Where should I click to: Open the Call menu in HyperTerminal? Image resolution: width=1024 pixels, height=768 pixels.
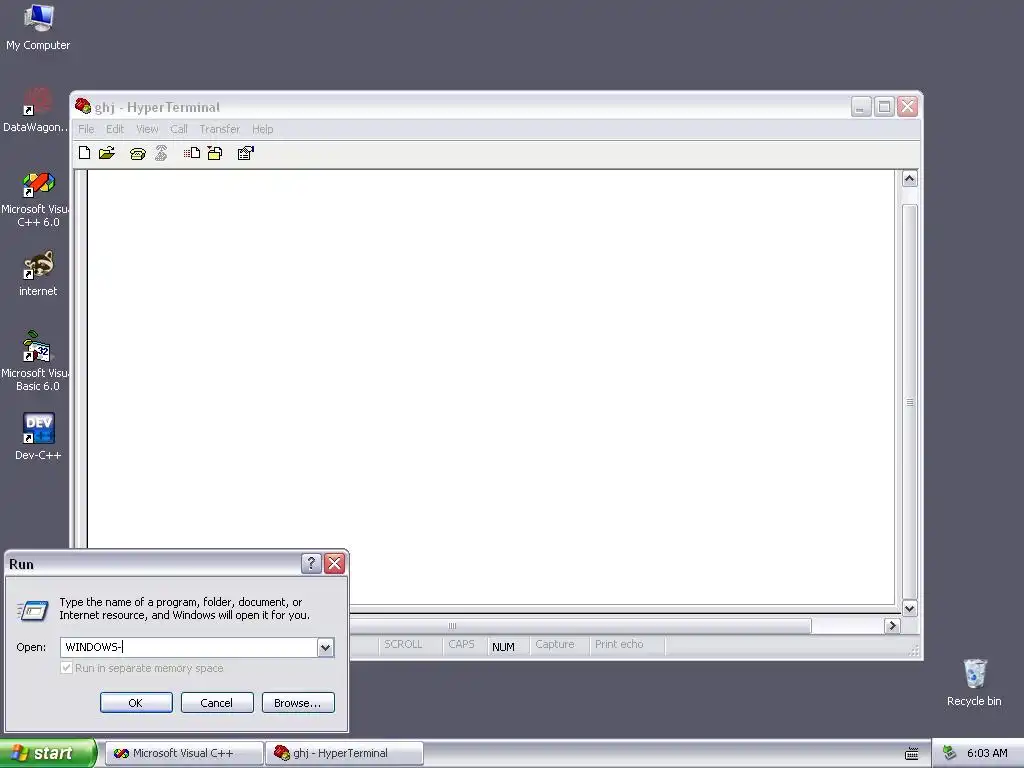(179, 129)
